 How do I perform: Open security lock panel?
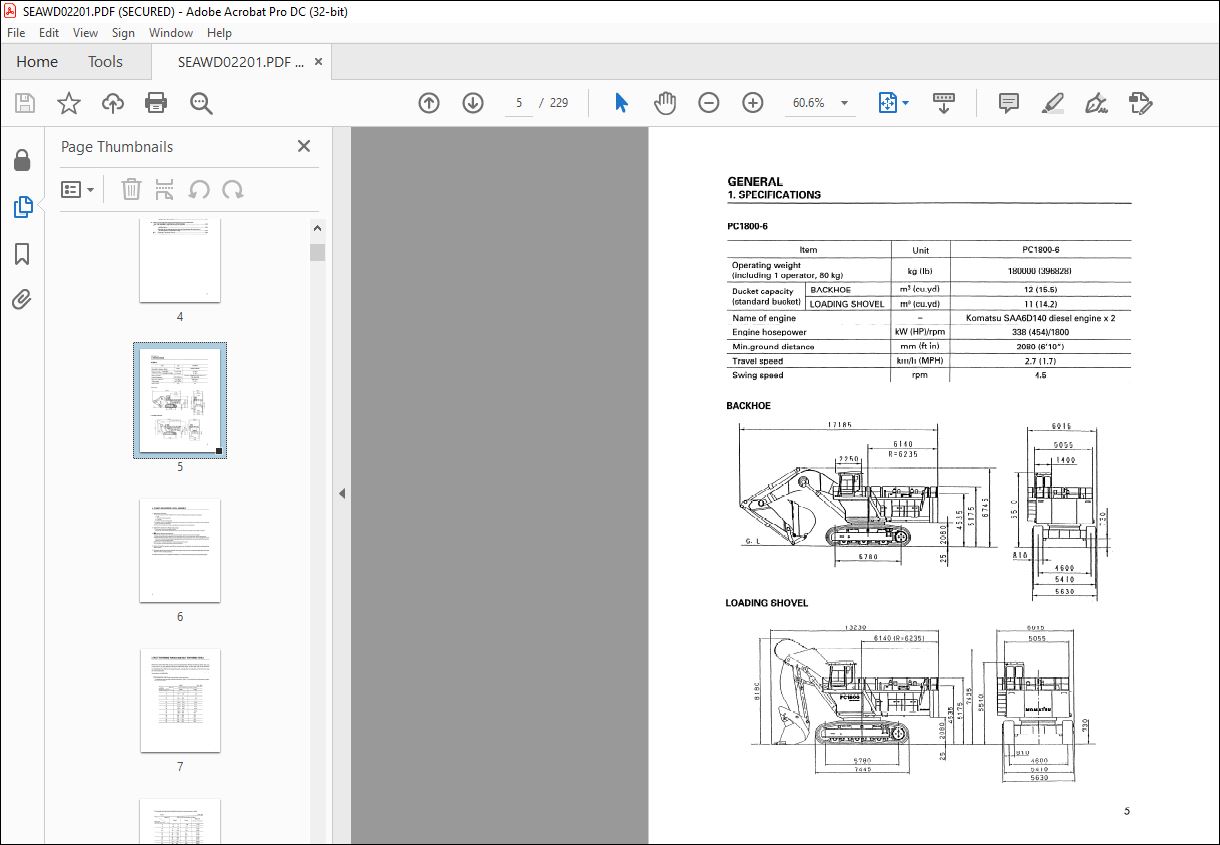[x=22, y=161]
